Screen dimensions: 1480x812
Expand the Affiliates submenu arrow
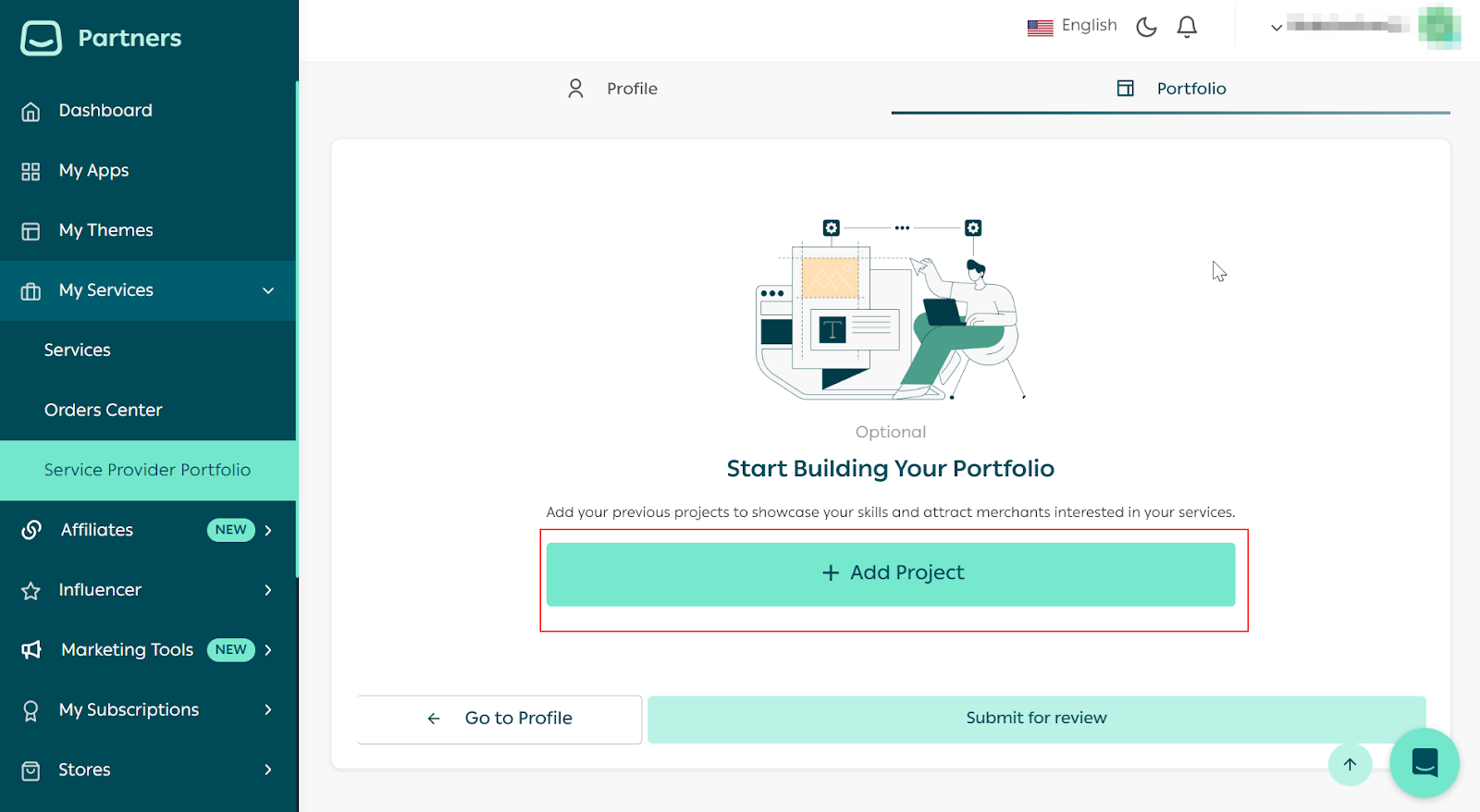[x=268, y=530]
